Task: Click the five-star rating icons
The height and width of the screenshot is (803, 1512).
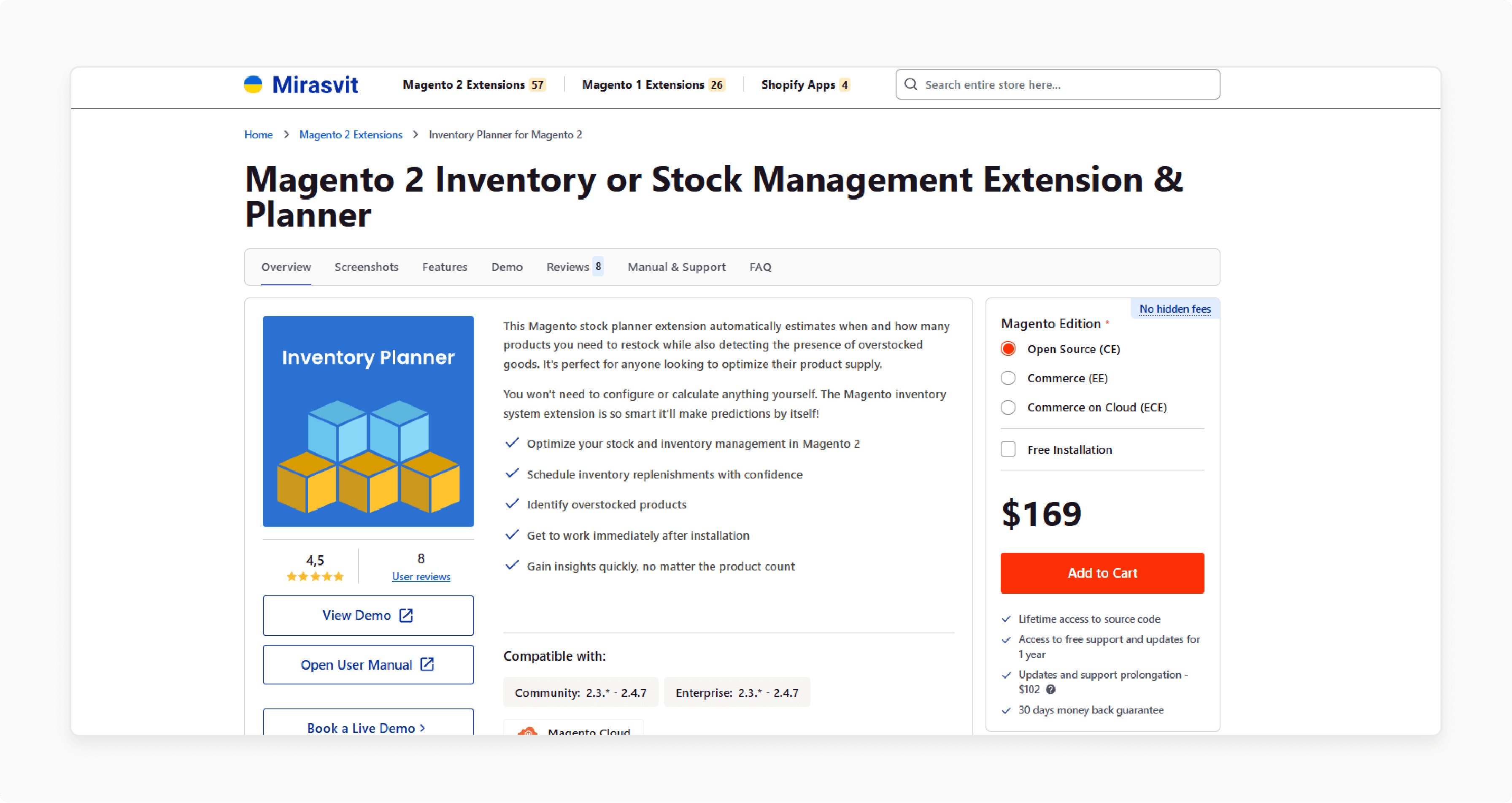Action: 315,576
